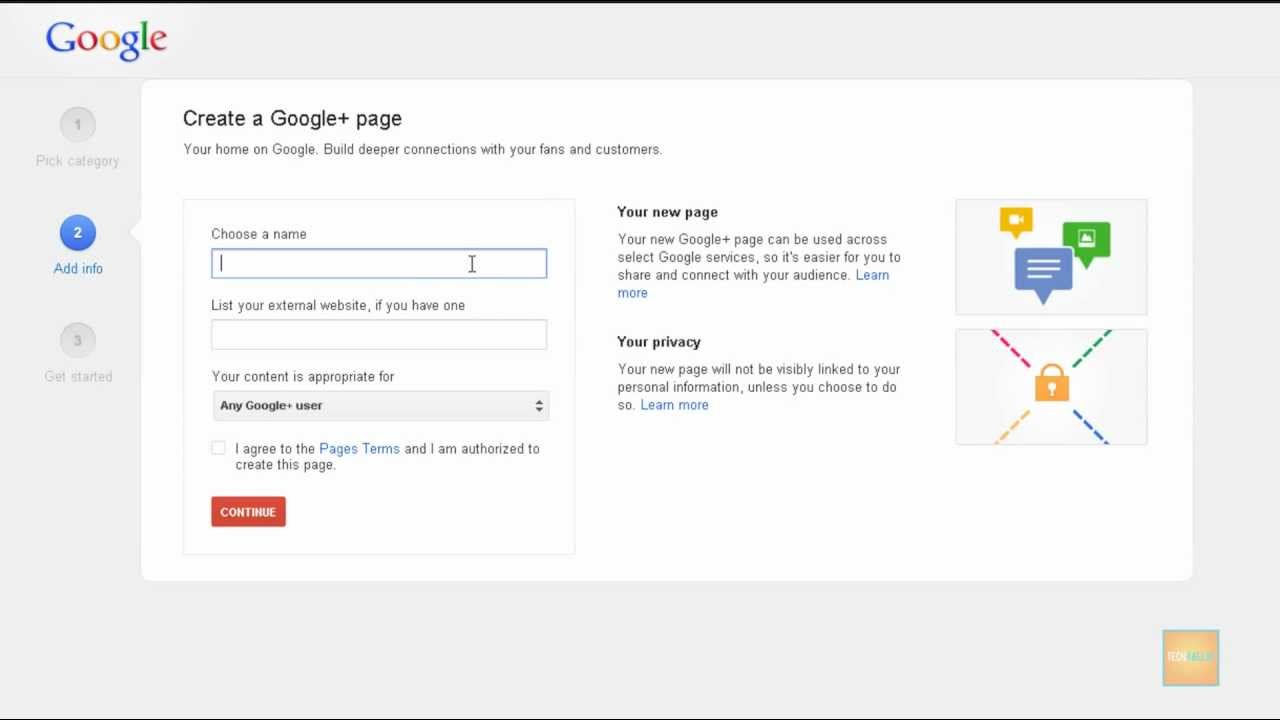Open the Pages Terms link
Image resolution: width=1280 pixels, height=720 pixels.
[x=359, y=449]
